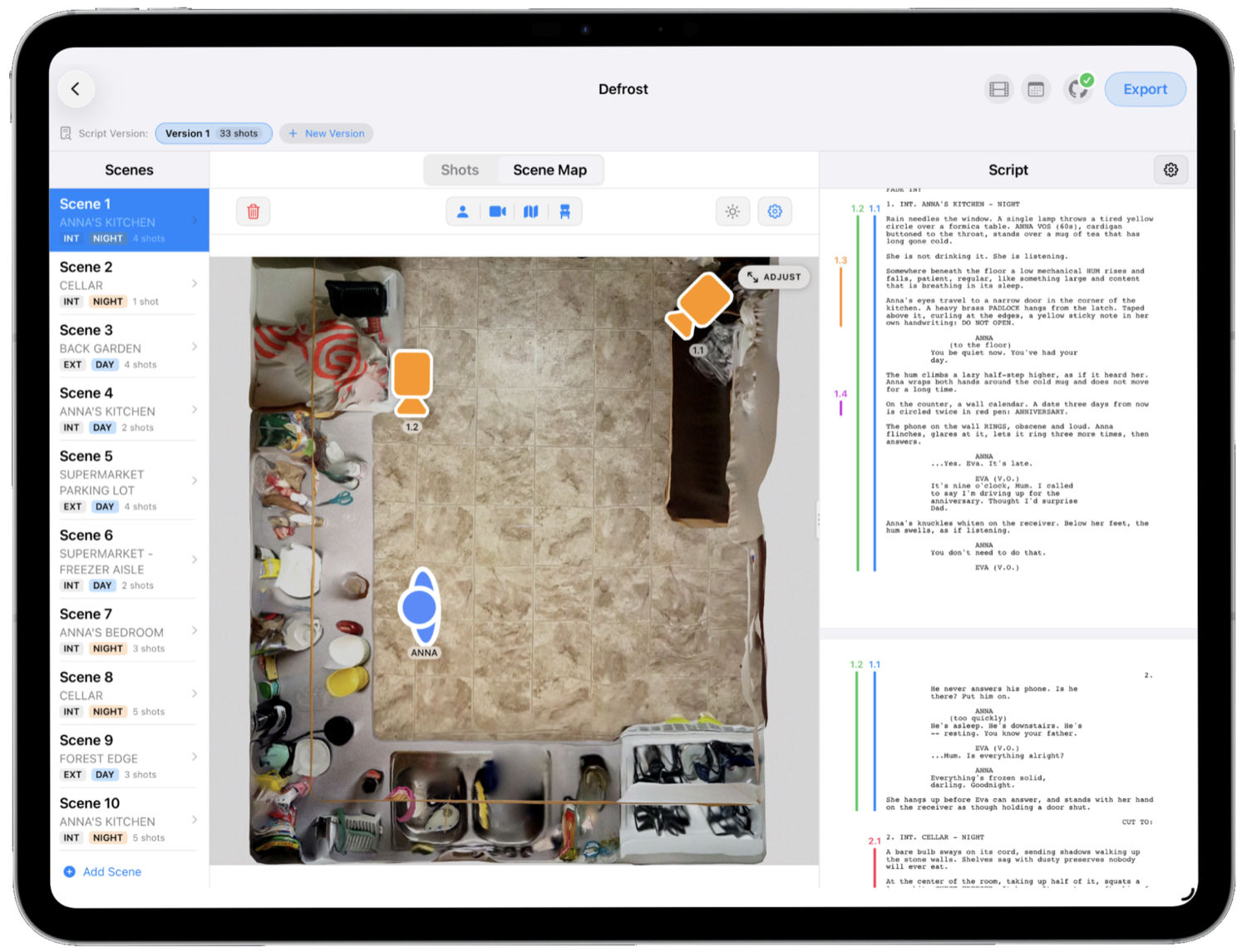Add a character using the person icon
The image size is (1247, 952).
click(x=463, y=212)
